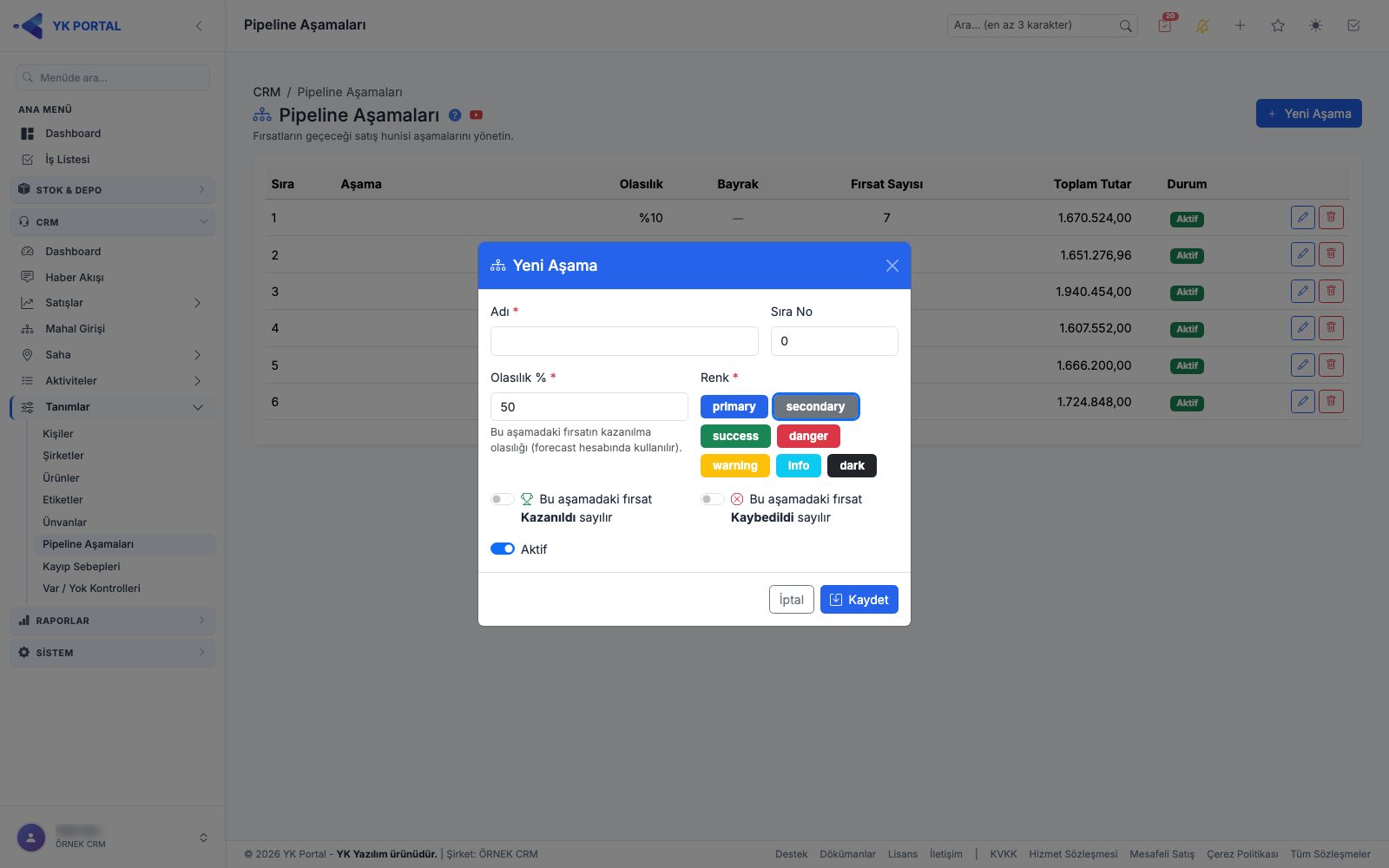This screenshot has height=868, width=1389.
Task: Close the Yeni Aşama dialog with X
Action: pyautogui.click(x=892, y=266)
